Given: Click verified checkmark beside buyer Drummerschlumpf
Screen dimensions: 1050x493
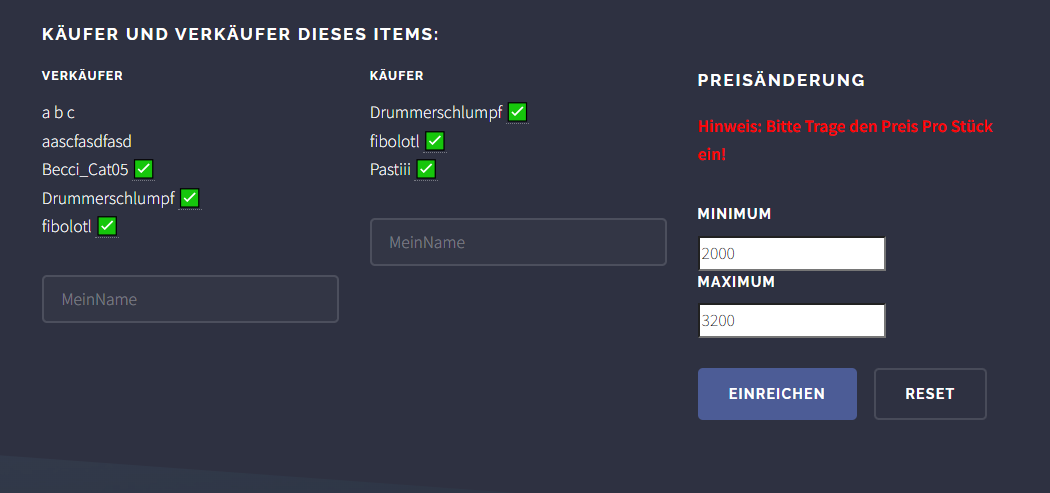Looking at the screenshot, I should pyautogui.click(x=517, y=113).
